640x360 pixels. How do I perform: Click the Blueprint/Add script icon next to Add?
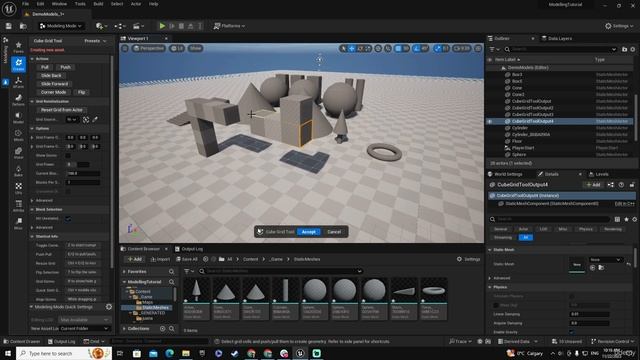click(611, 184)
